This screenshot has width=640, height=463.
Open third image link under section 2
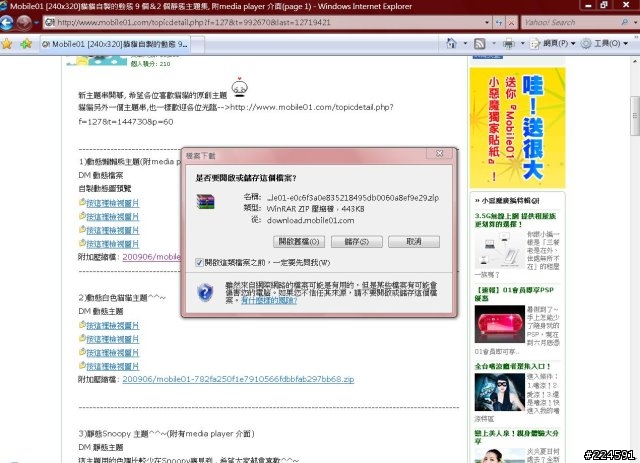point(112,353)
